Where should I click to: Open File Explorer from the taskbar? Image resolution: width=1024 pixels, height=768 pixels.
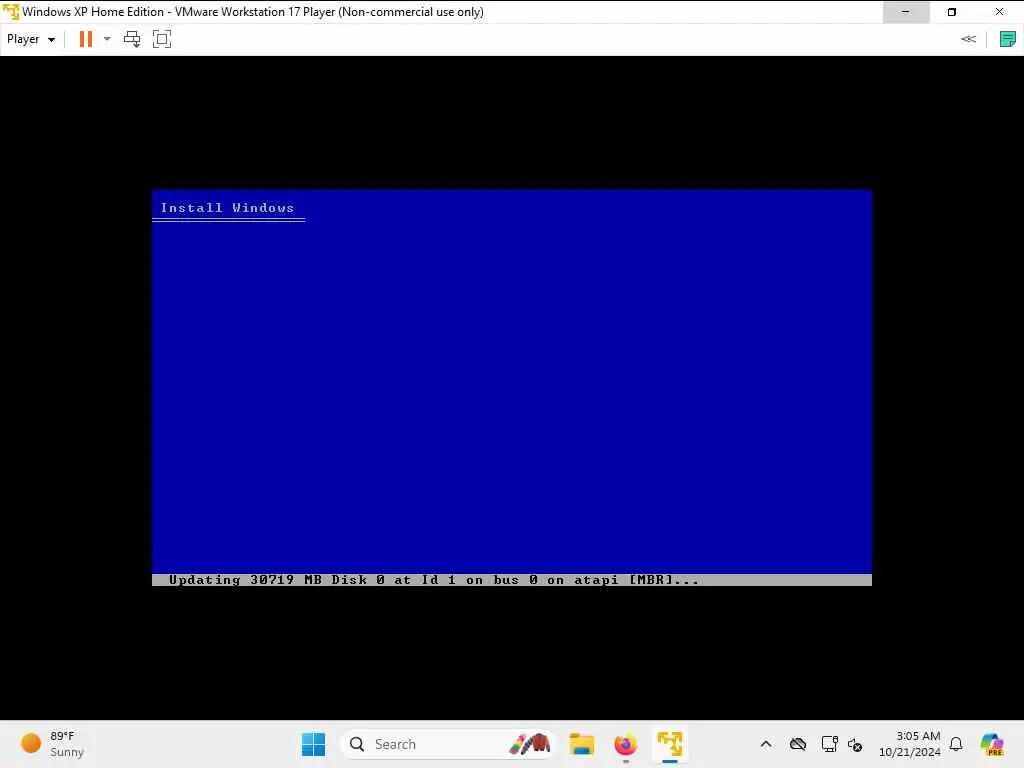[x=581, y=744]
